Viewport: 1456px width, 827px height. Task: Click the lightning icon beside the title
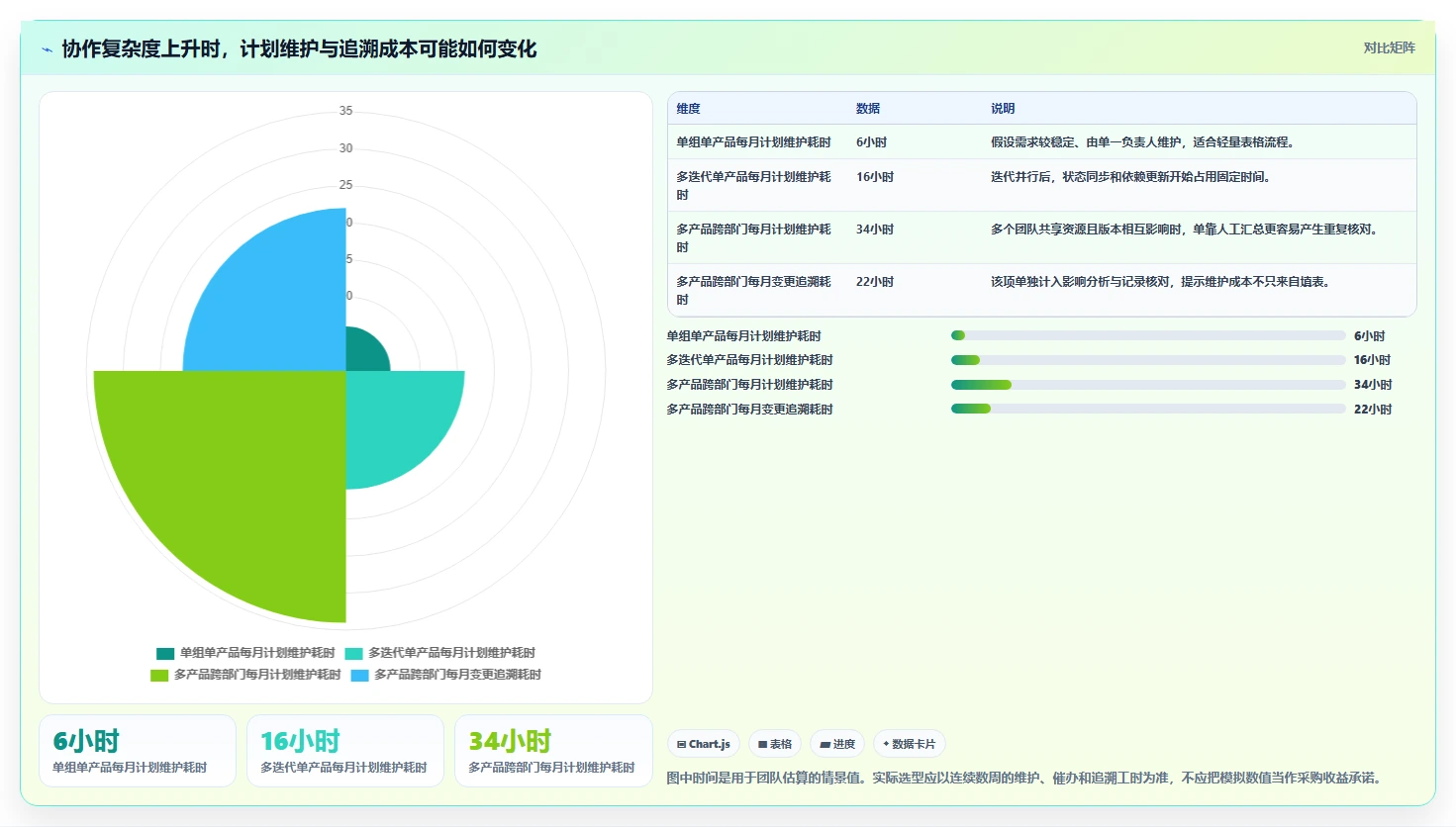[47, 49]
